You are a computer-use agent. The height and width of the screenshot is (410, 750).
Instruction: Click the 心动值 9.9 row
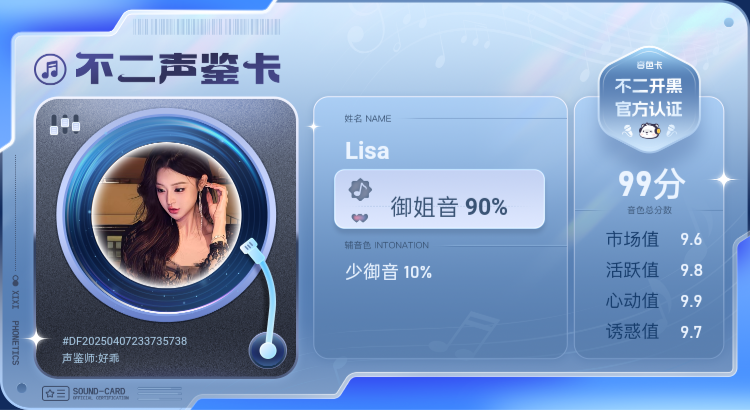654,301
